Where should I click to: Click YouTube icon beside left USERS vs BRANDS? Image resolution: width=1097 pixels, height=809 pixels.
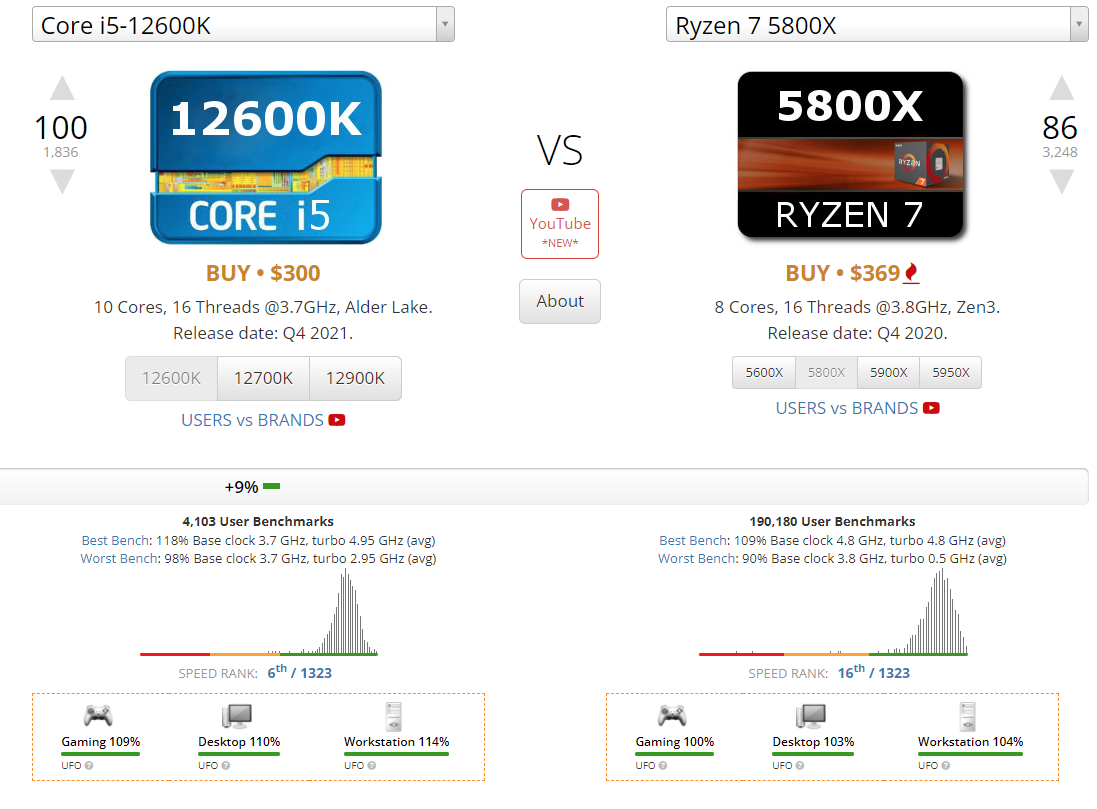click(337, 420)
